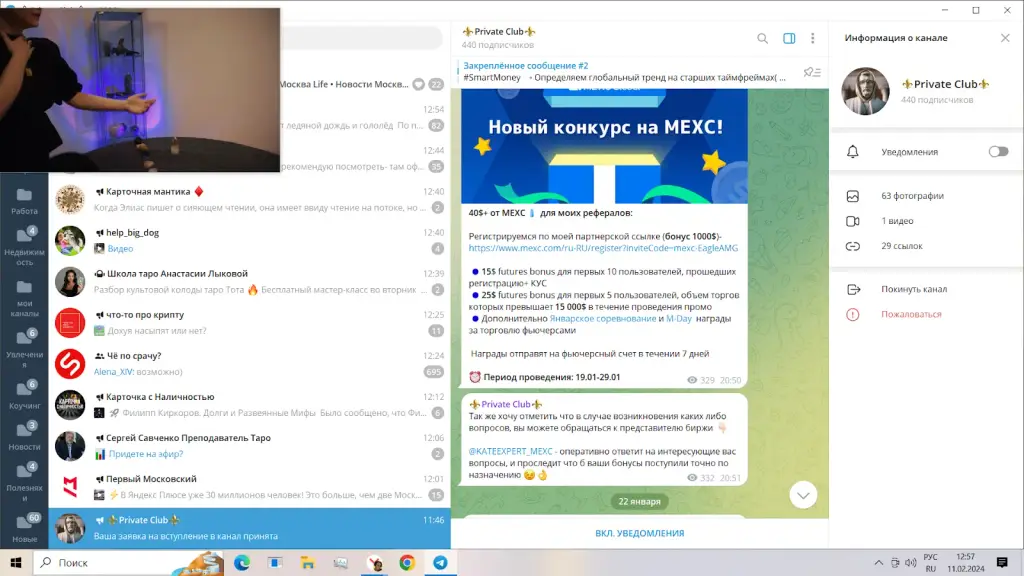The width and height of the screenshot is (1024, 576).
Task: Click the 695 unread badge on Чё по срачу?
Action: [x=434, y=372]
